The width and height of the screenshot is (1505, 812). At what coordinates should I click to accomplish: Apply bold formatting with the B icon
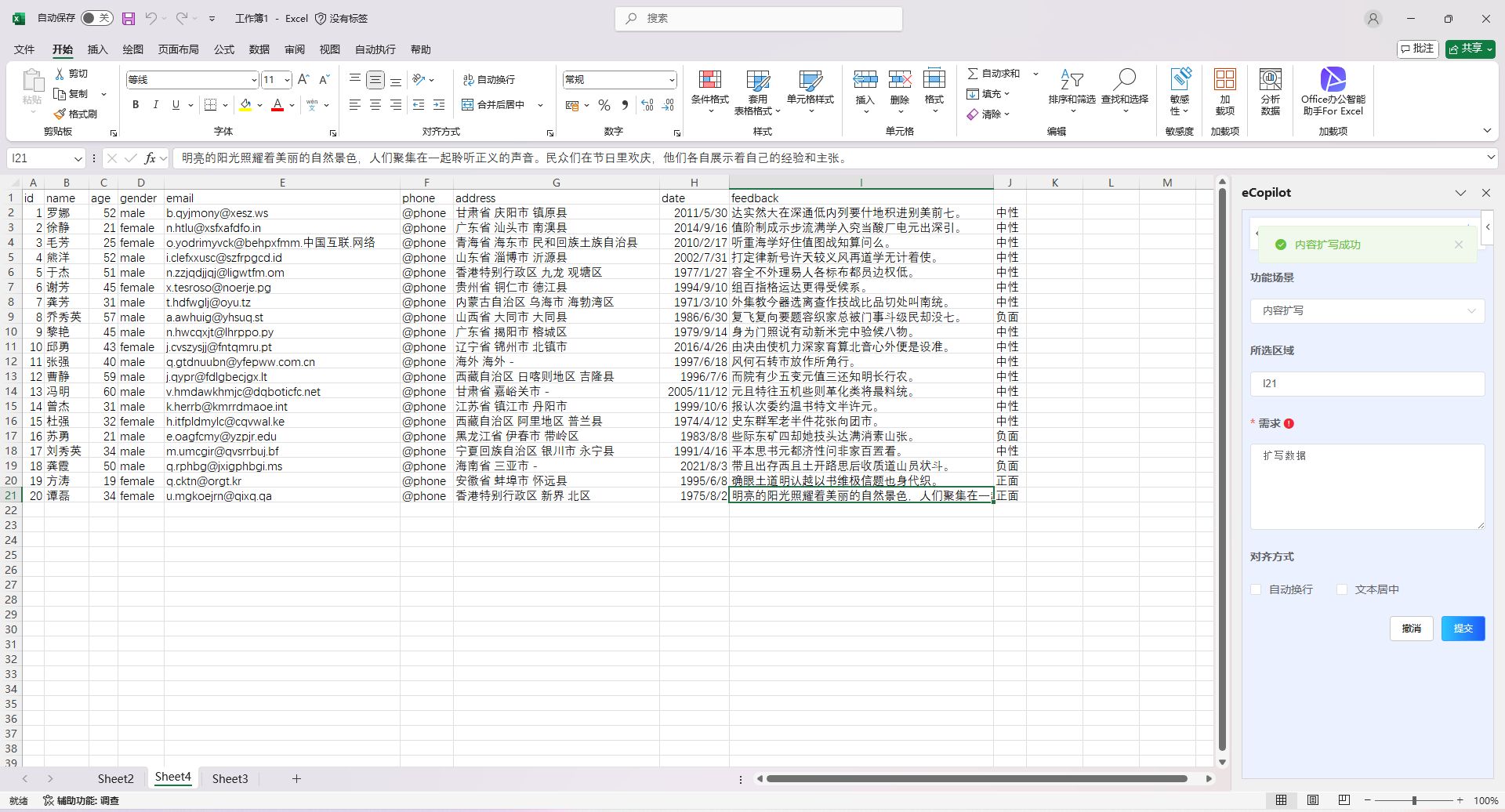(x=136, y=105)
